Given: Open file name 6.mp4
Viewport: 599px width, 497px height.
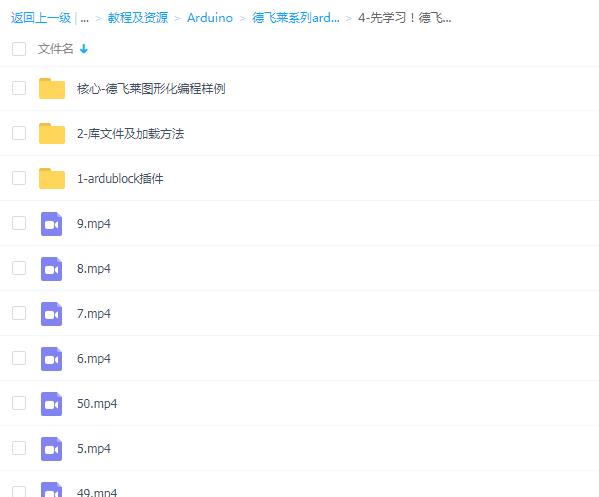Looking at the screenshot, I should (x=94, y=359).
